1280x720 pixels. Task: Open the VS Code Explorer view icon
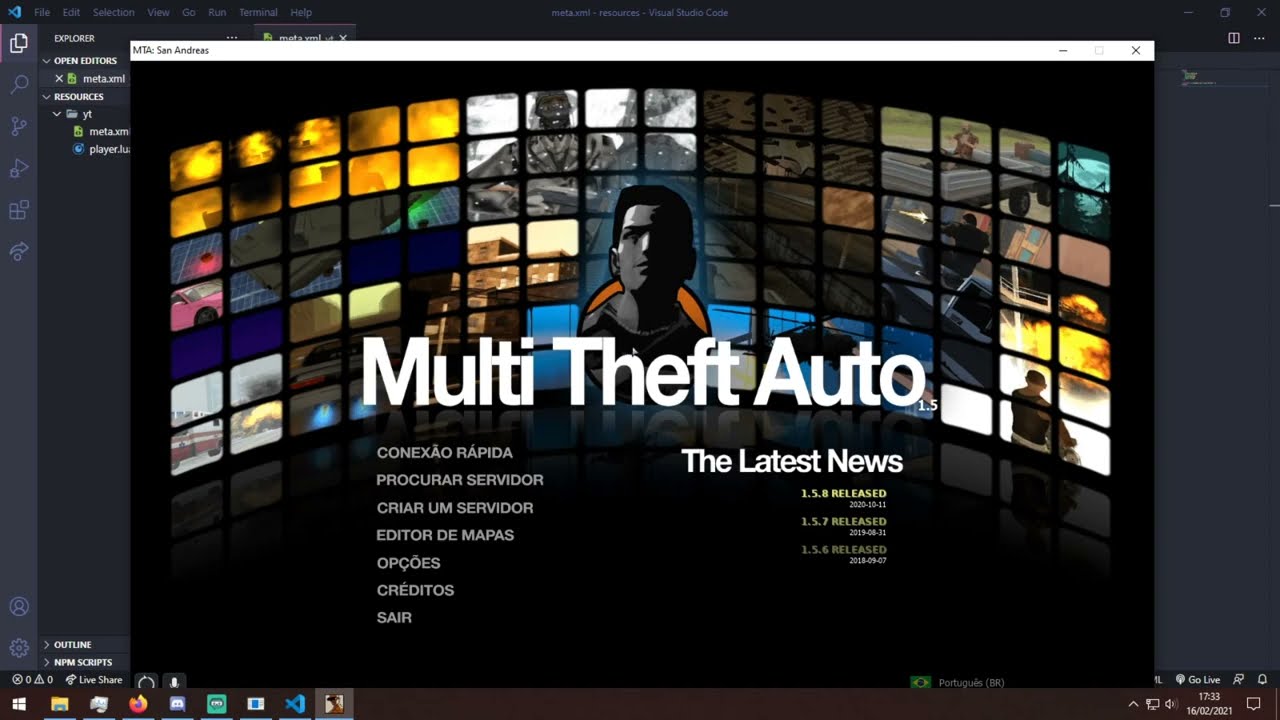(x=19, y=43)
